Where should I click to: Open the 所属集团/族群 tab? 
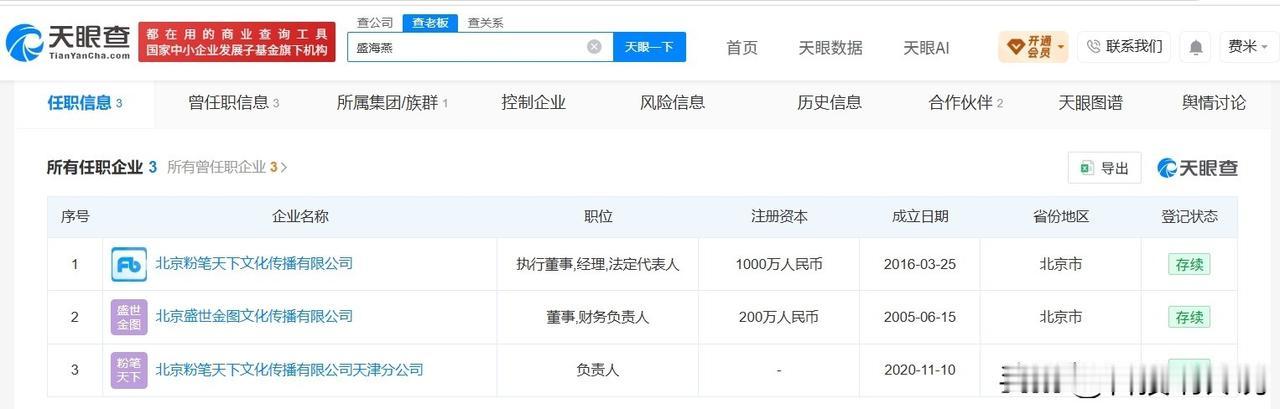click(392, 103)
